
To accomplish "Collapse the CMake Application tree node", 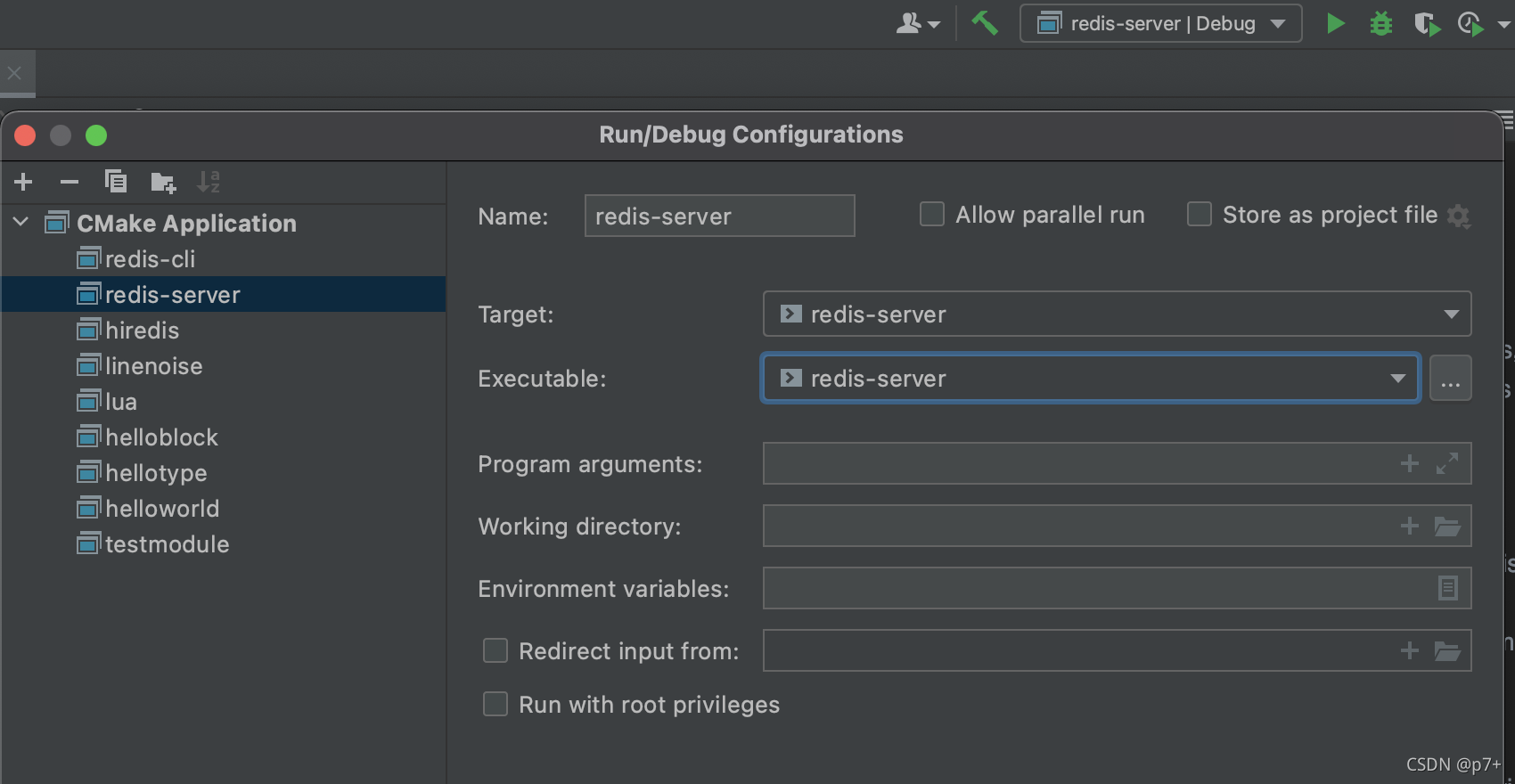I will click(21, 223).
